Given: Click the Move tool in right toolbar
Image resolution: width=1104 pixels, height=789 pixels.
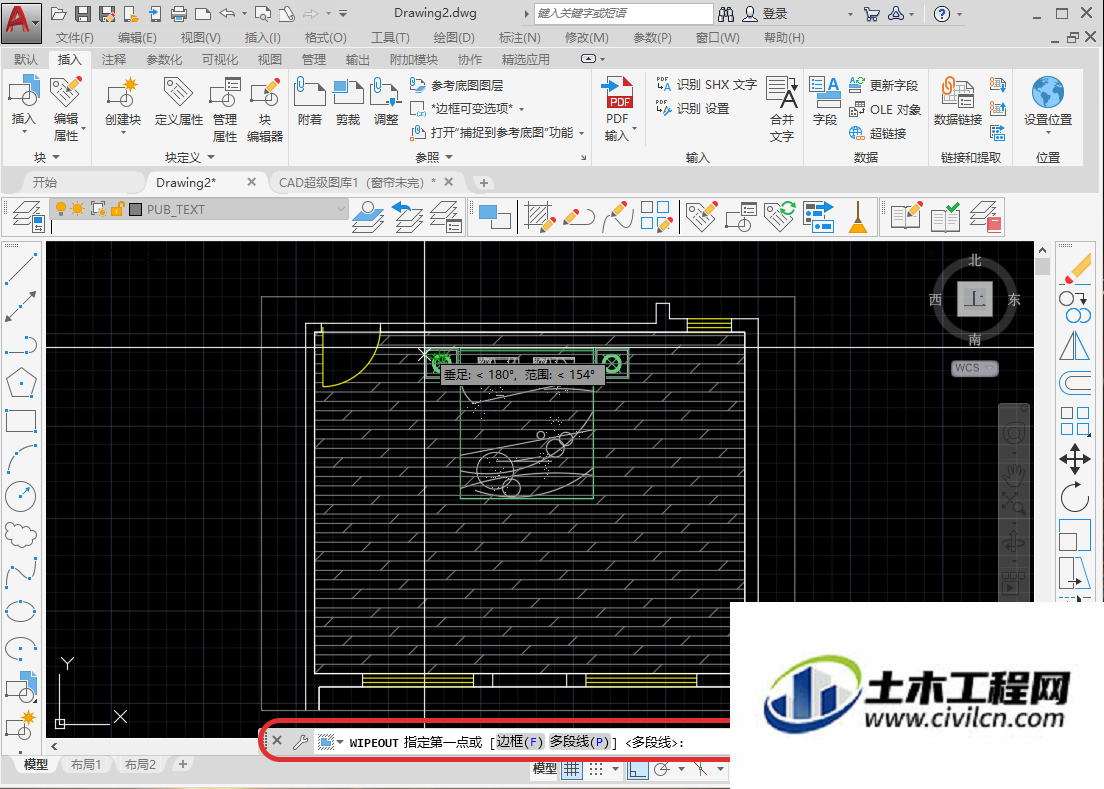Looking at the screenshot, I should pyautogui.click(x=1074, y=460).
